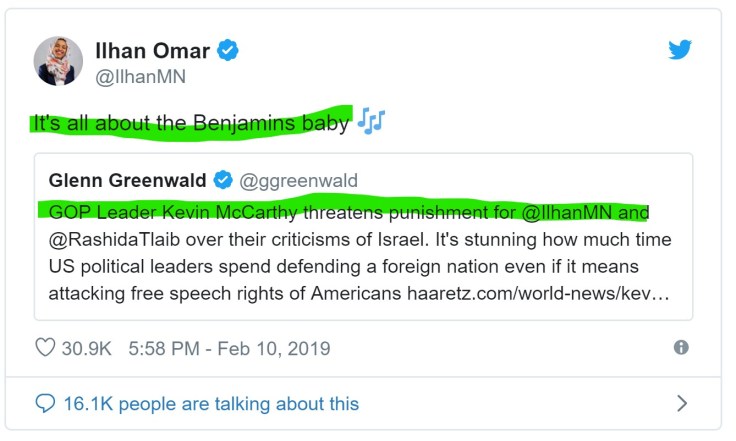The height and width of the screenshot is (441, 736).
Task: Expand conversation with right chevron arrow
Action: (x=682, y=404)
